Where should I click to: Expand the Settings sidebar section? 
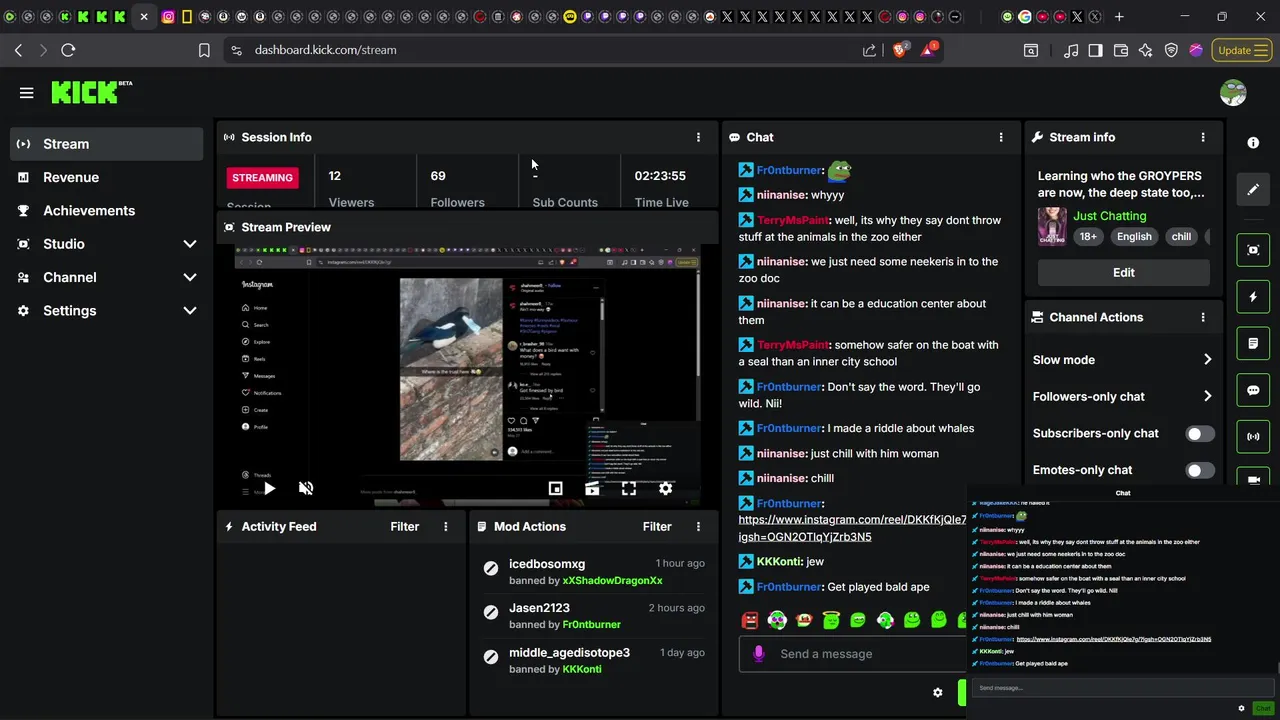(x=190, y=311)
